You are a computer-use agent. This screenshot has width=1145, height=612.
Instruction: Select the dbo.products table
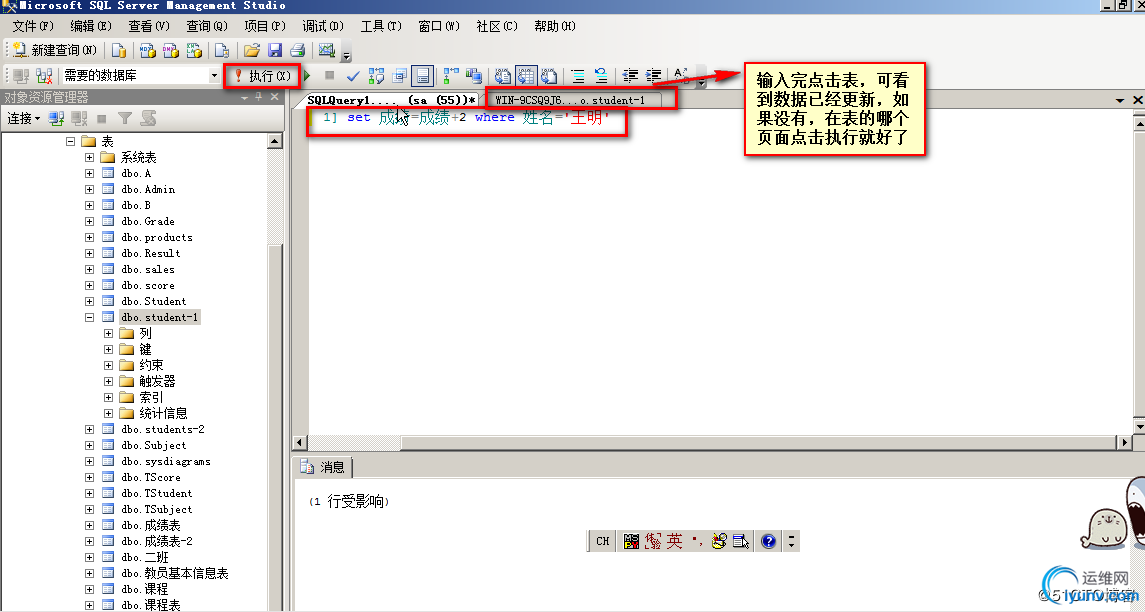[157, 237]
